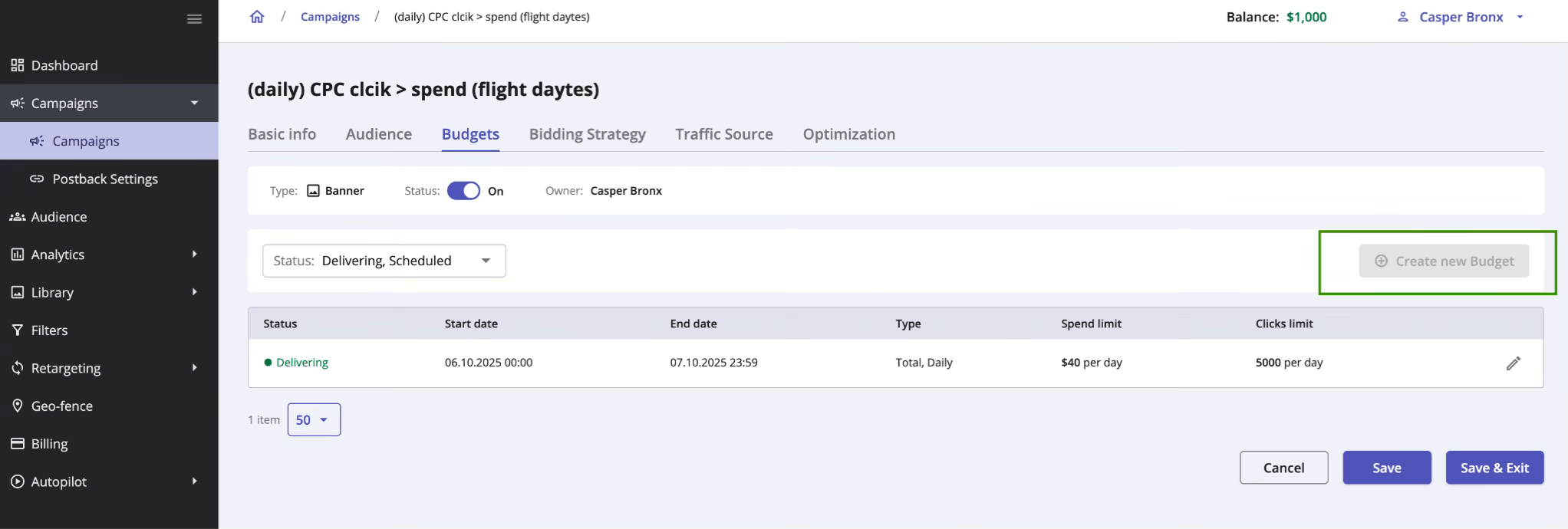The height and width of the screenshot is (529, 1568).
Task: Click the End date column header
Action: coord(693,324)
